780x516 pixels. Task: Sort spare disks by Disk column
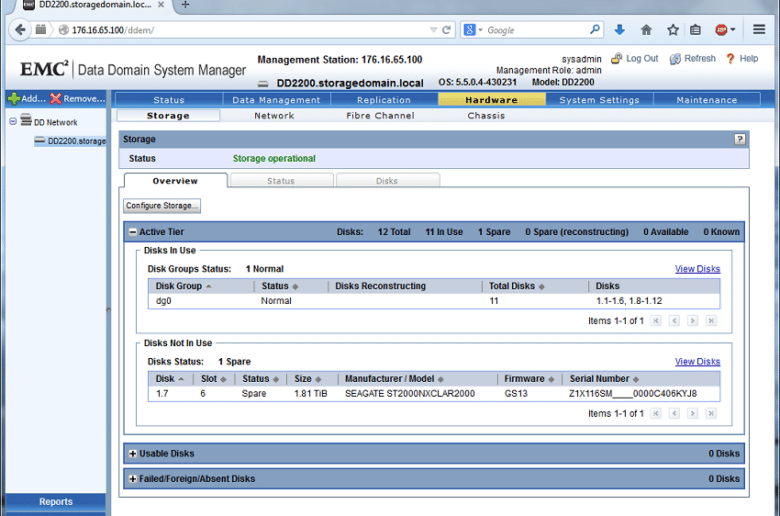(x=170, y=379)
